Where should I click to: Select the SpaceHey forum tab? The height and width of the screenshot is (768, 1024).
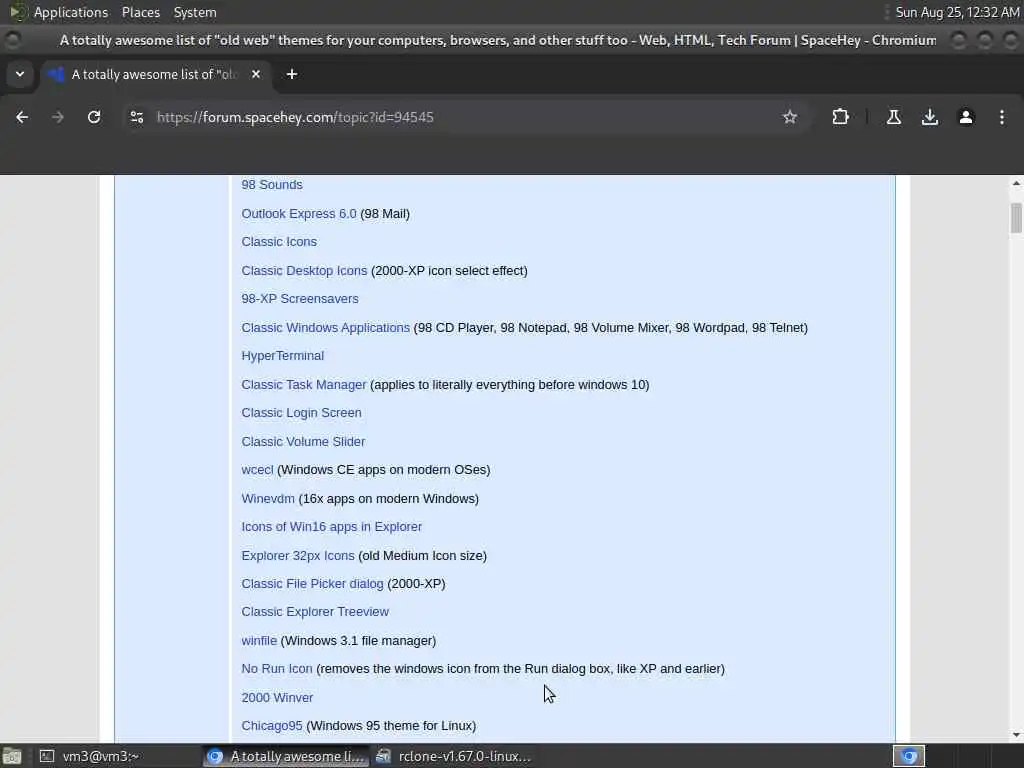point(155,74)
